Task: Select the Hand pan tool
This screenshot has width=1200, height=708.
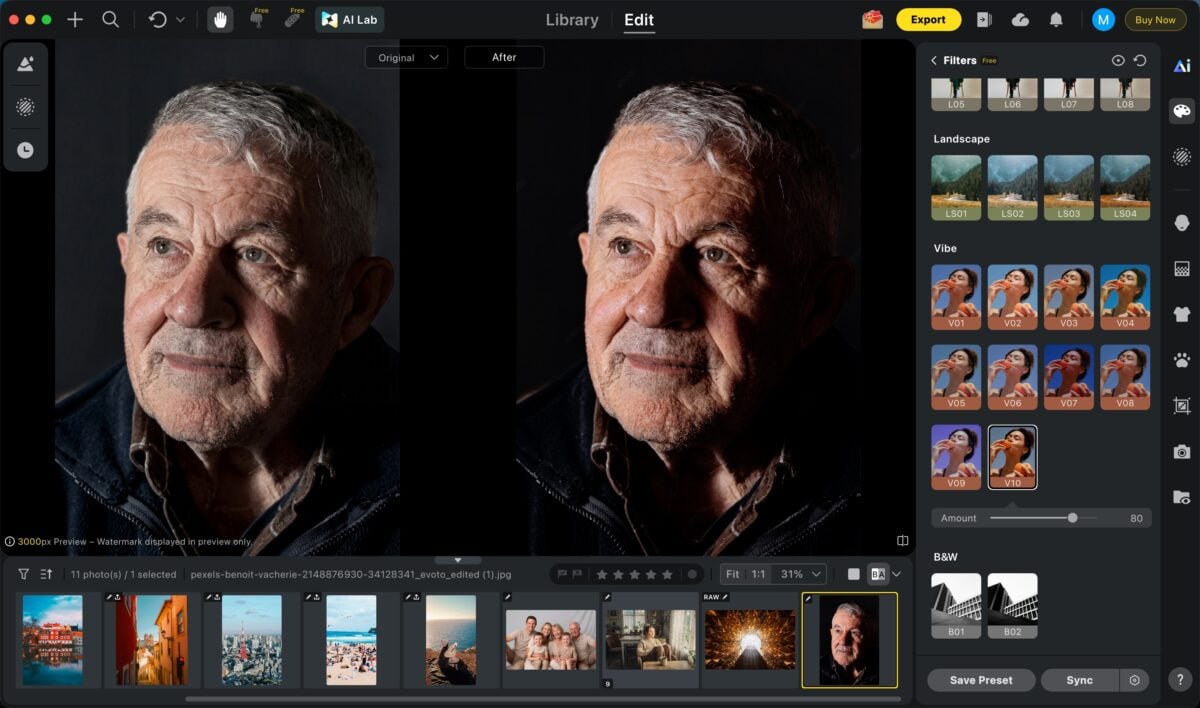Action: click(220, 19)
